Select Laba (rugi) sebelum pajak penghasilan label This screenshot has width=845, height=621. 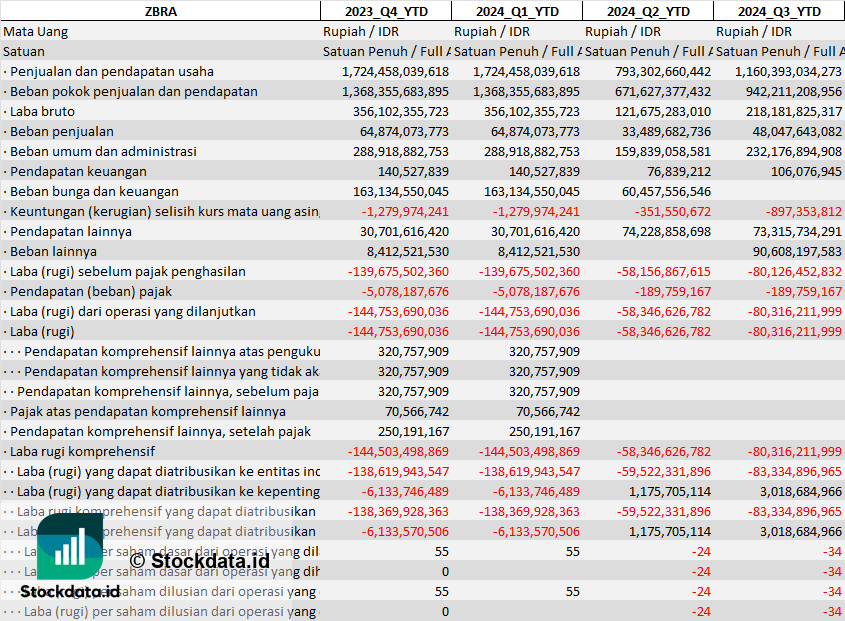[x=128, y=271]
